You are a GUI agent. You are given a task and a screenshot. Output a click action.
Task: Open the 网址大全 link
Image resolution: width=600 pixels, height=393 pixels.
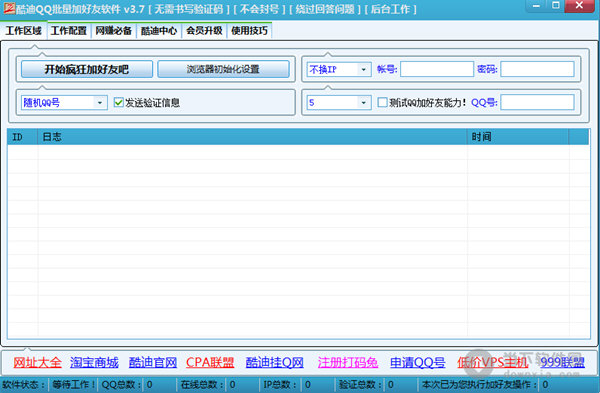click(x=37, y=362)
